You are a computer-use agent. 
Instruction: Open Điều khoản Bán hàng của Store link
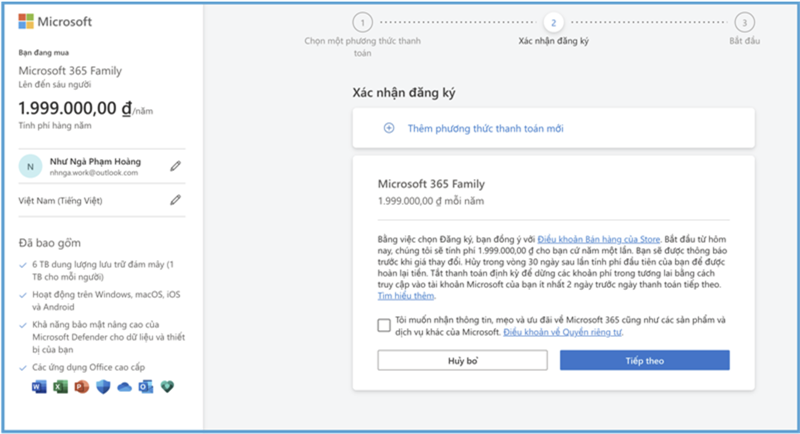pyautogui.click(x=598, y=241)
